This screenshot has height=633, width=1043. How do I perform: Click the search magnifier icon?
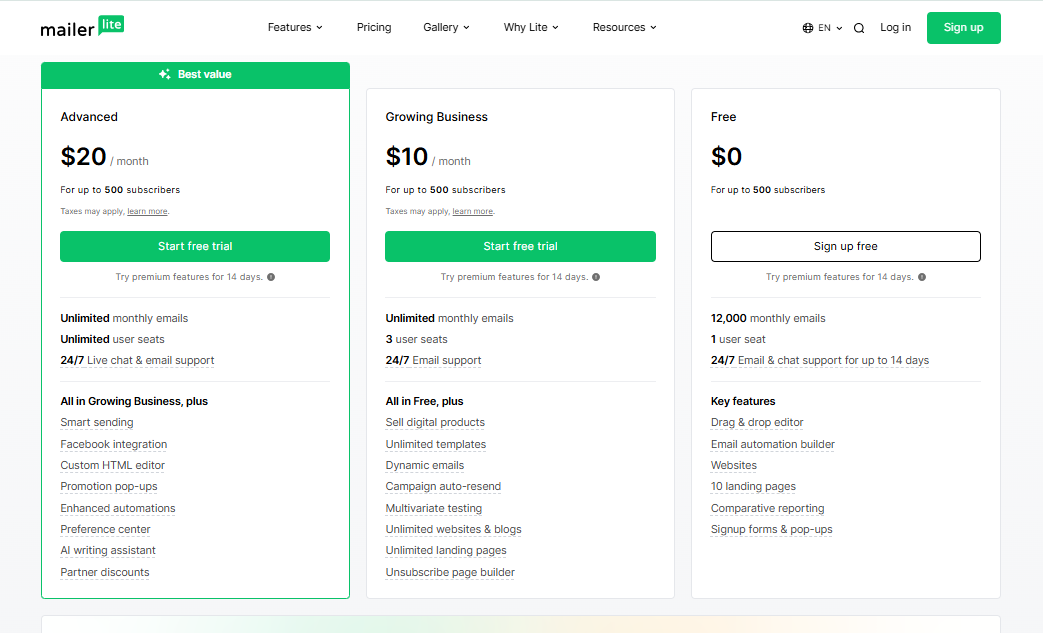(859, 28)
